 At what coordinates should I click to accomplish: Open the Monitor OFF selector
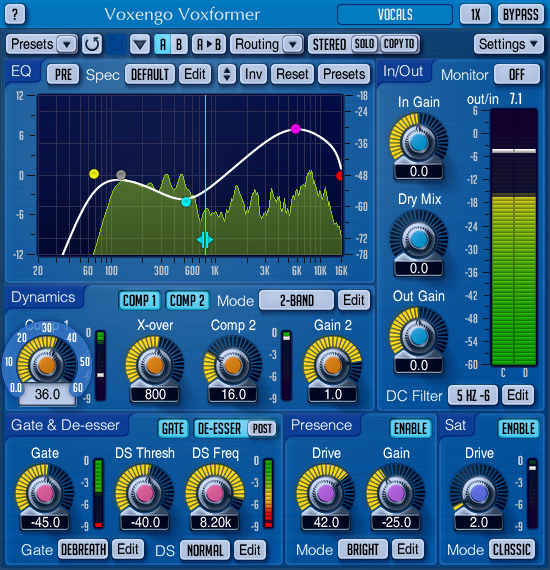pos(517,75)
